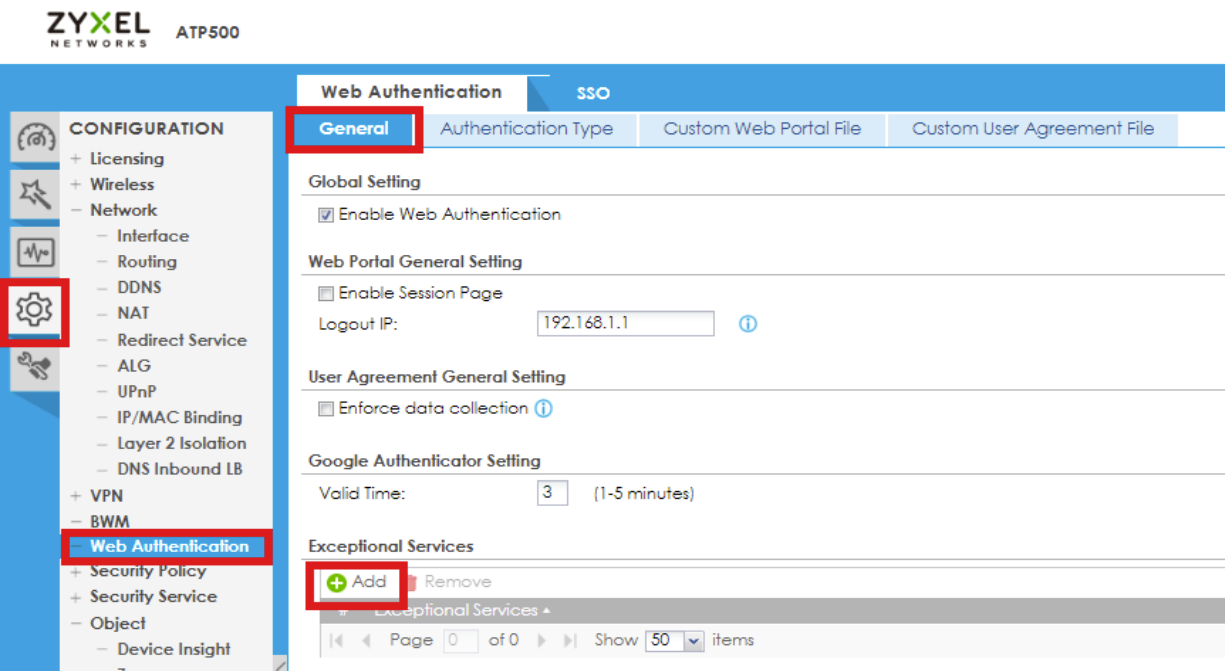1225x671 pixels.
Task: Open the Authentication Type tab
Action: coord(526,129)
